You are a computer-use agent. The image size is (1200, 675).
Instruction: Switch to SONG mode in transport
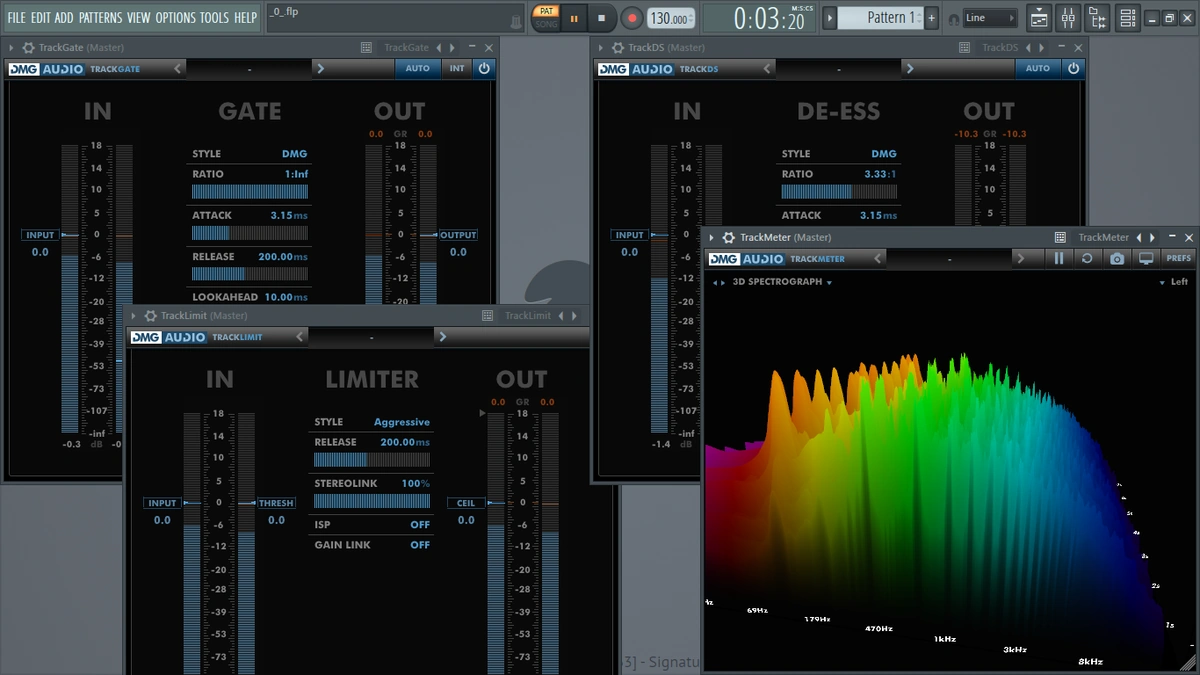(546, 24)
